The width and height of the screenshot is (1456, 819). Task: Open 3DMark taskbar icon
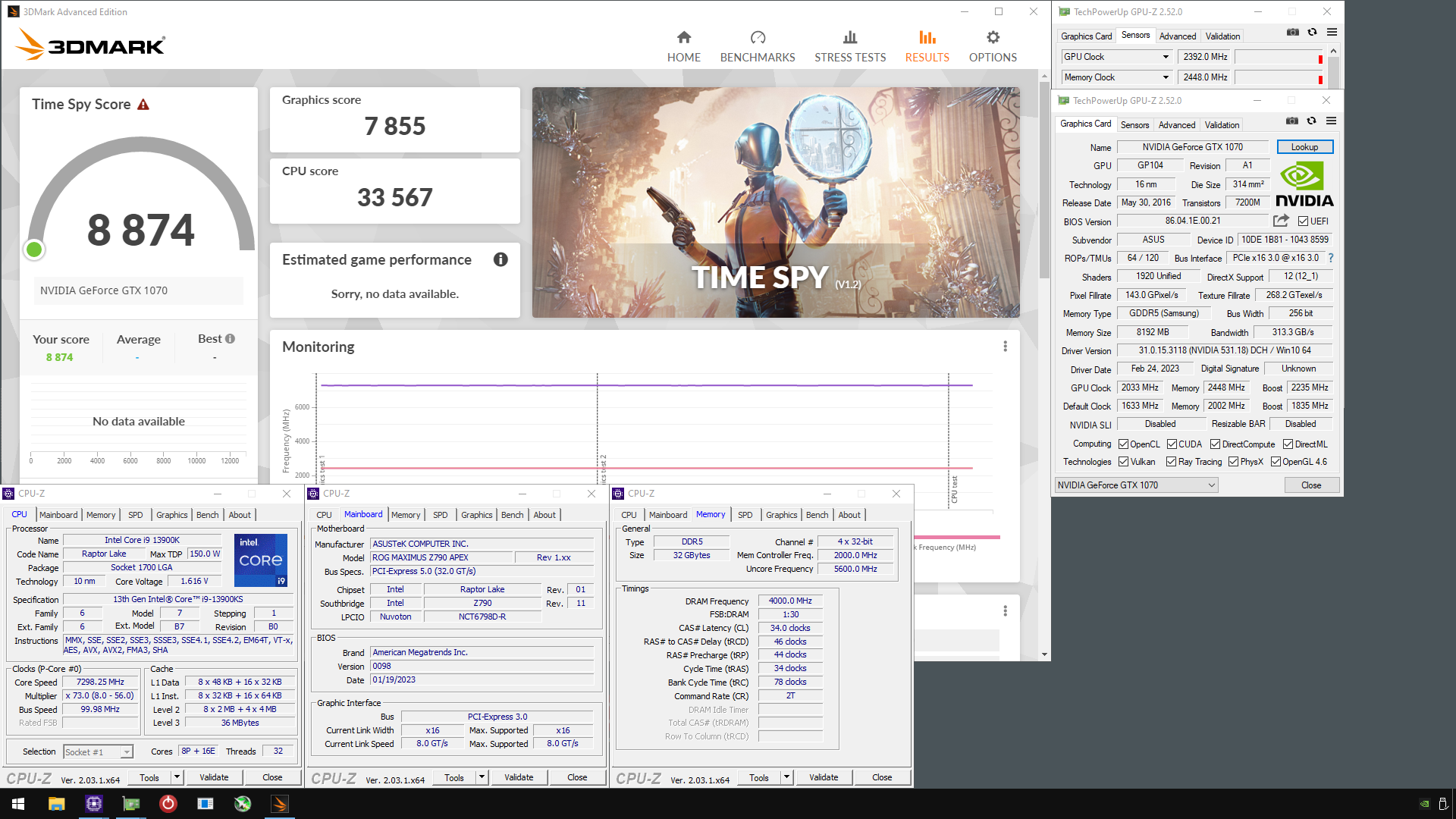click(280, 804)
